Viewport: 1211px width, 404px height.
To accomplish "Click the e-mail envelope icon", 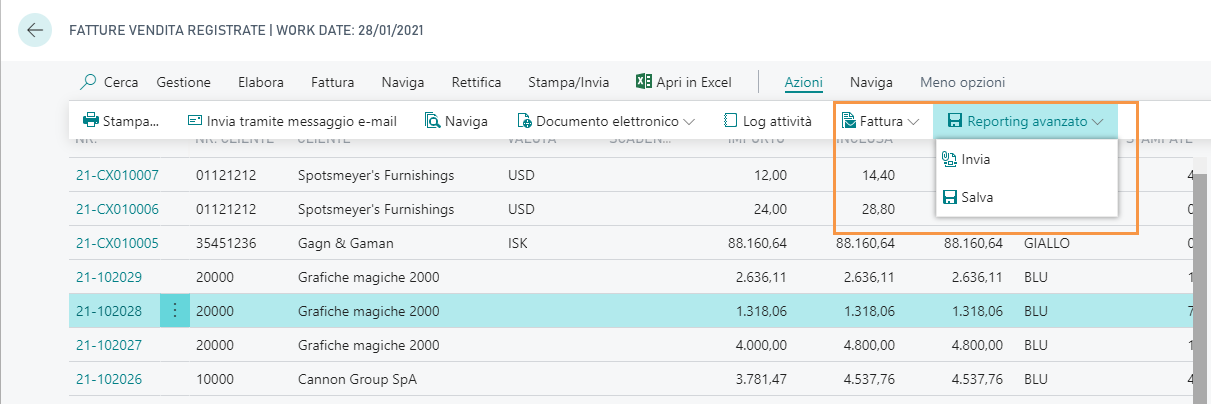I will point(195,121).
